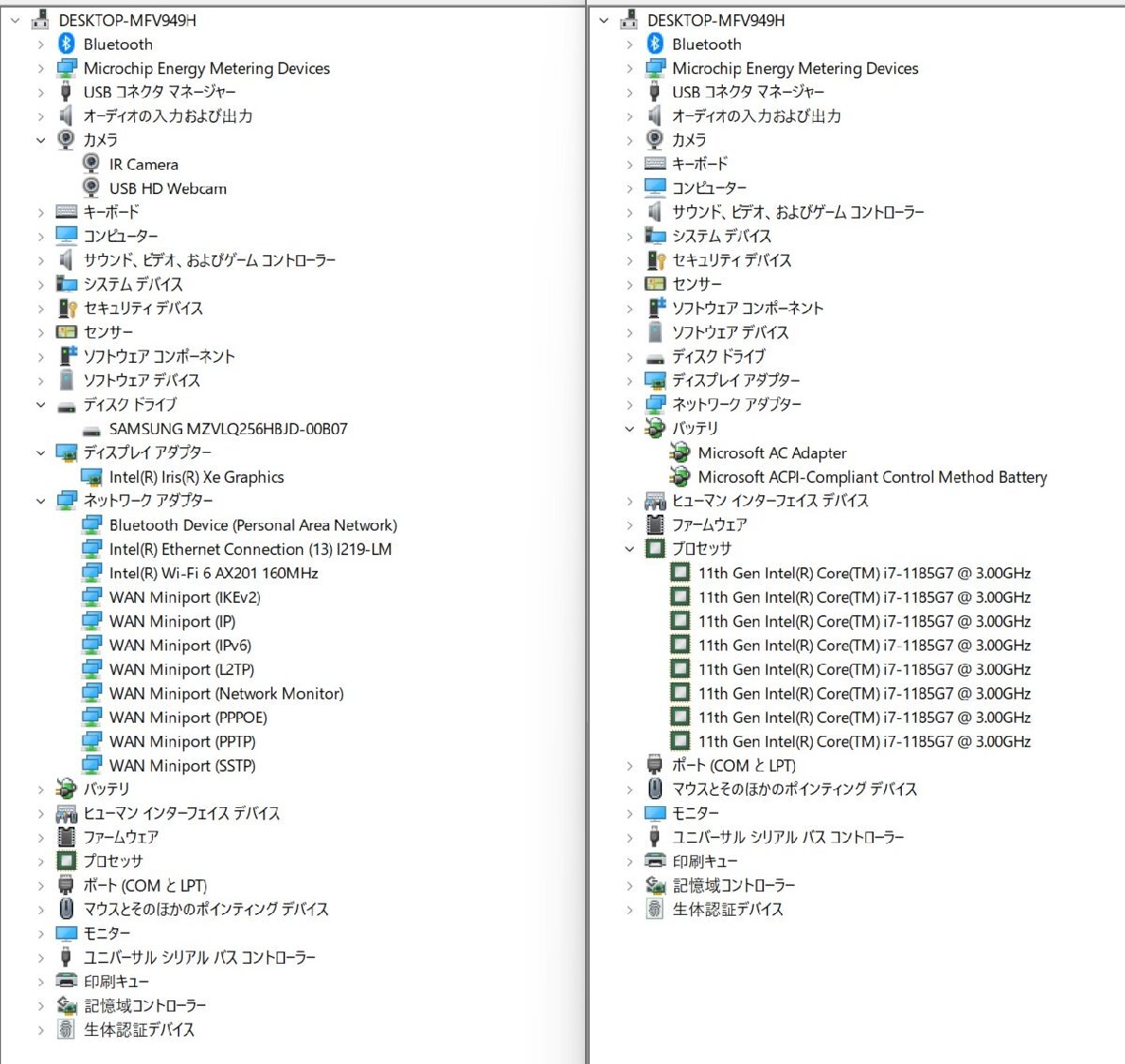Click the IR Camera device icon
This screenshot has height=1064, width=1125.
91,164
